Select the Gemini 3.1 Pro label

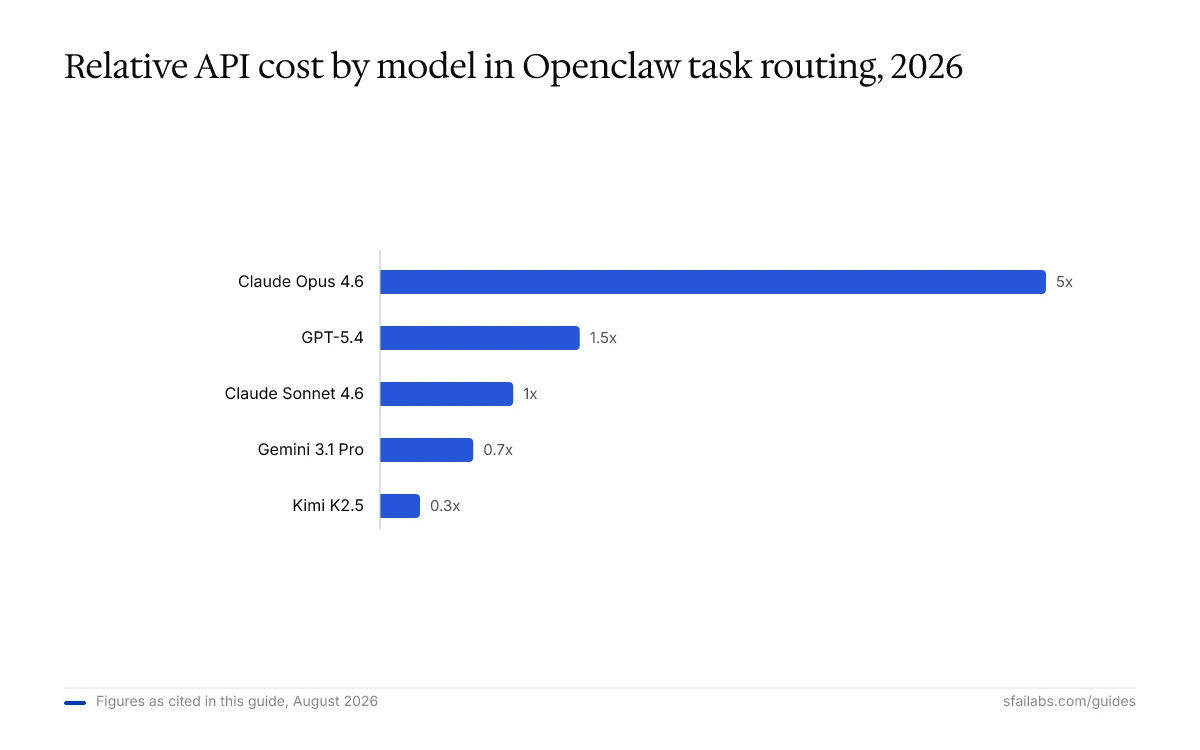(x=311, y=450)
